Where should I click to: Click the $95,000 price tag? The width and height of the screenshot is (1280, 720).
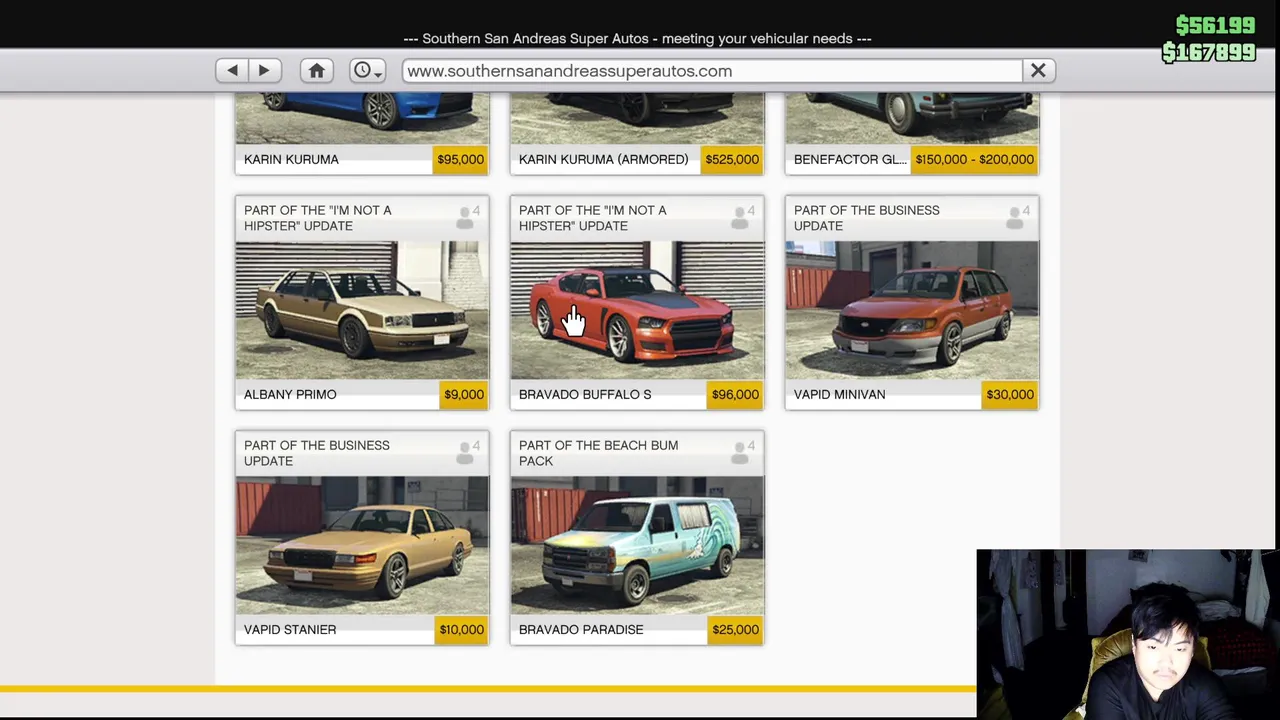click(460, 159)
